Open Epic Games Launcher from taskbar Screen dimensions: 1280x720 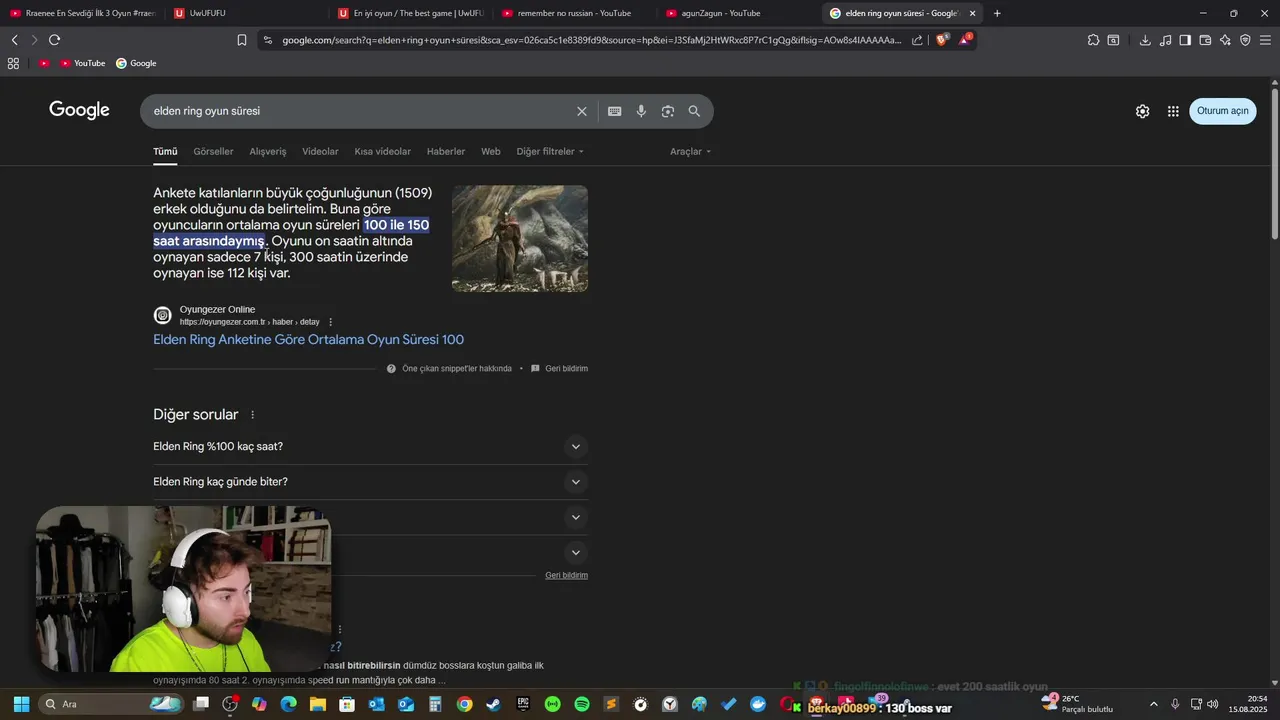tap(523, 704)
